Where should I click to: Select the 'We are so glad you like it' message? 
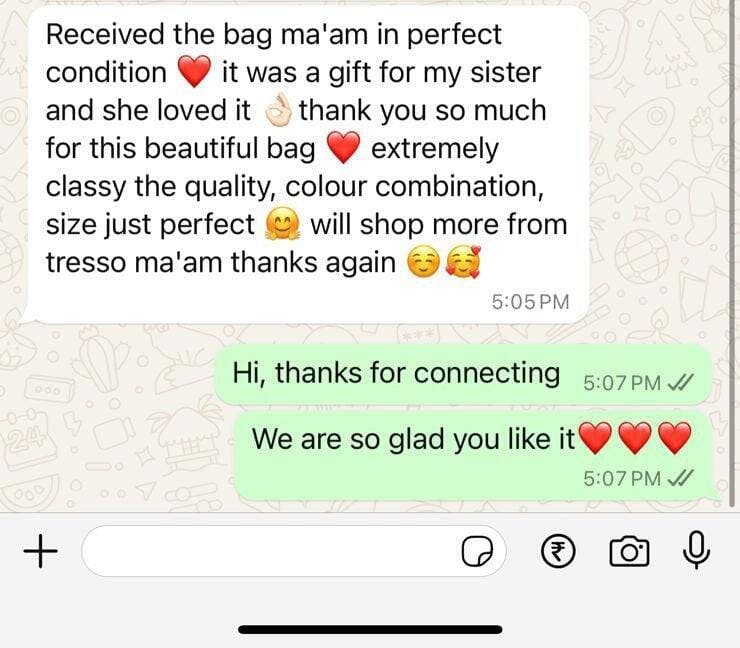477,455
